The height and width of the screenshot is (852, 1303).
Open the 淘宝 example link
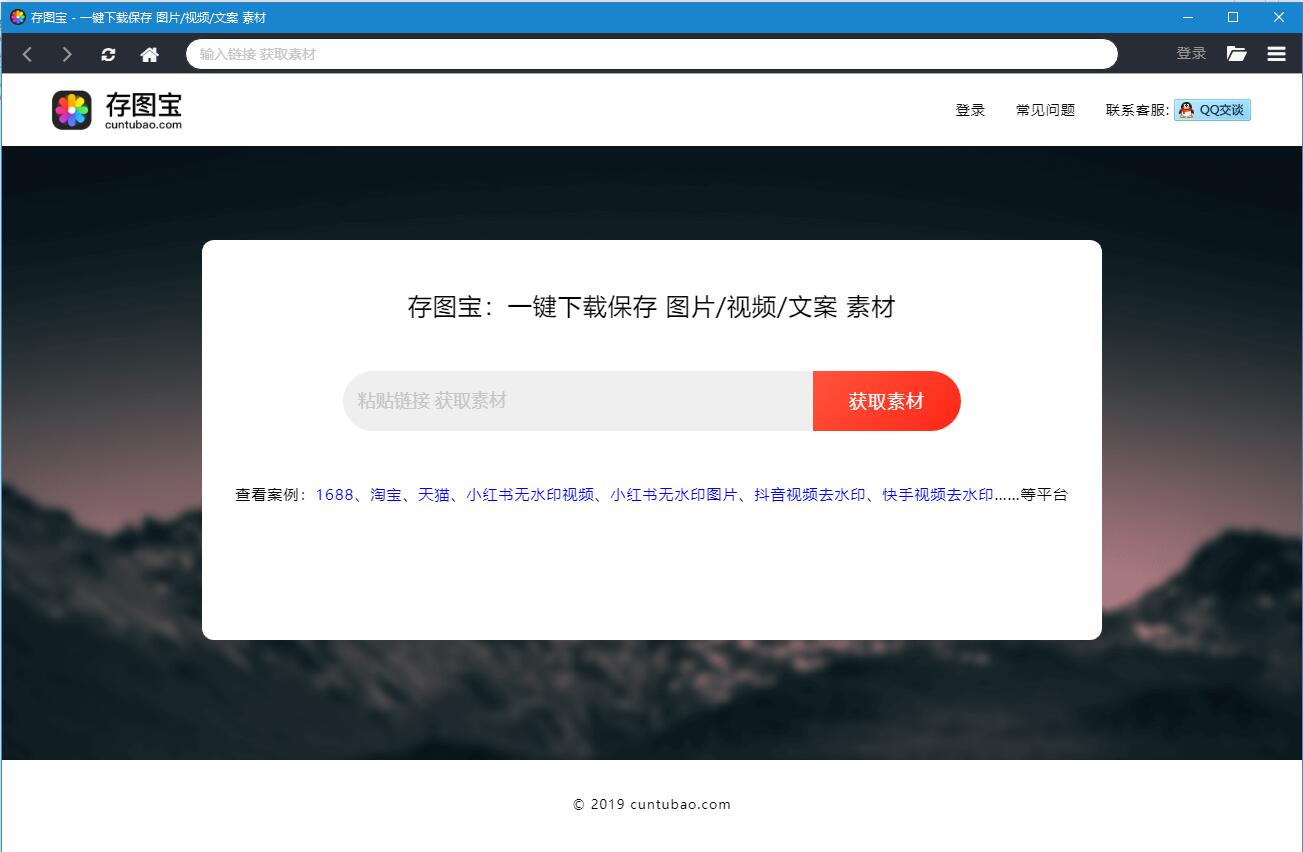[386, 495]
